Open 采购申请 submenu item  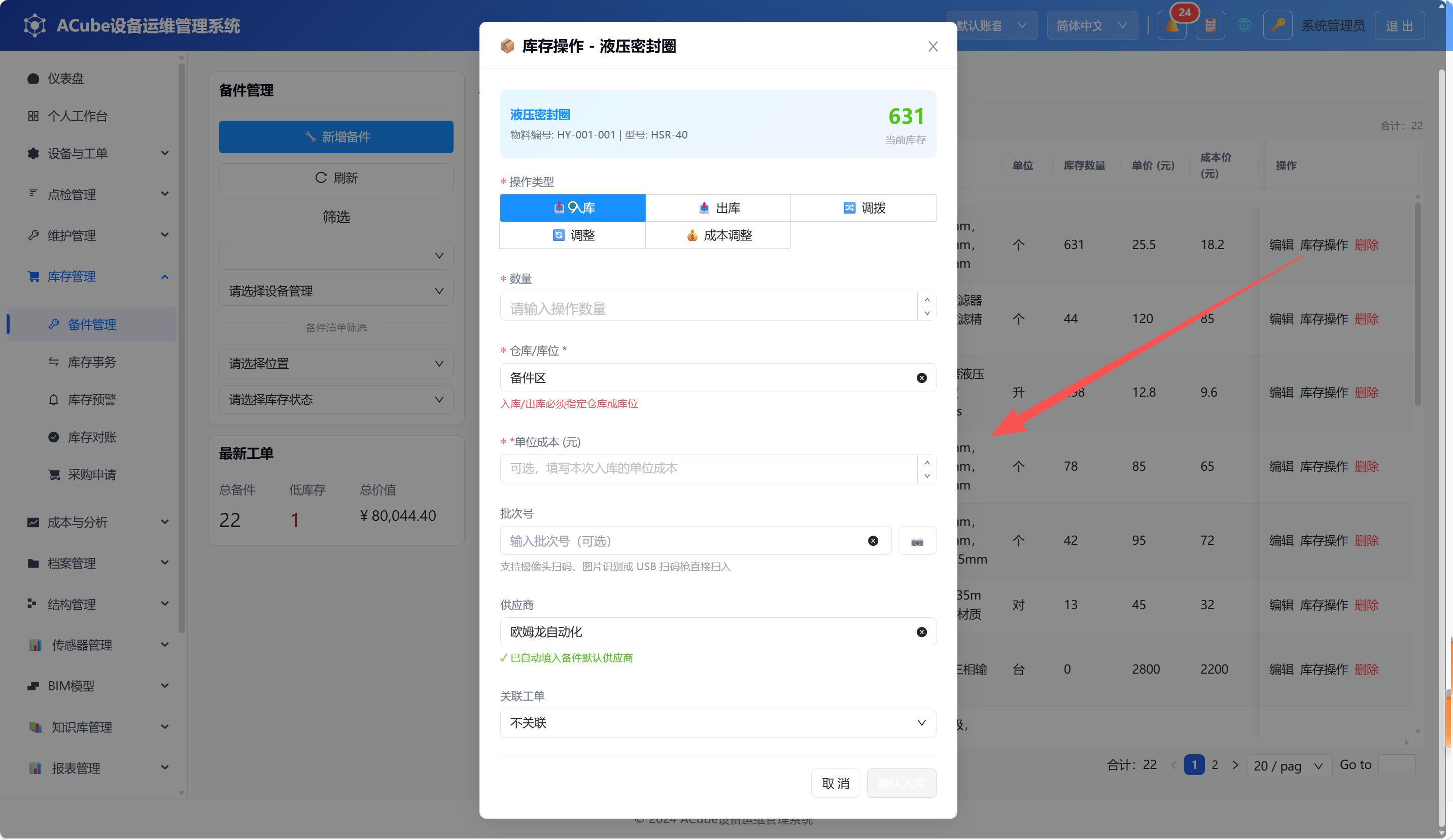coord(92,474)
